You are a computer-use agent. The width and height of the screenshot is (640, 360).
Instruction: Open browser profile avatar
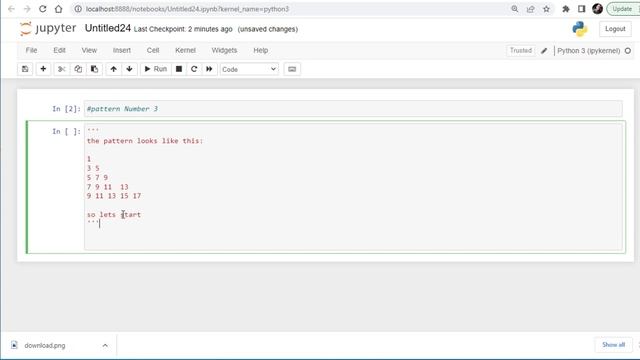[x=598, y=9]
